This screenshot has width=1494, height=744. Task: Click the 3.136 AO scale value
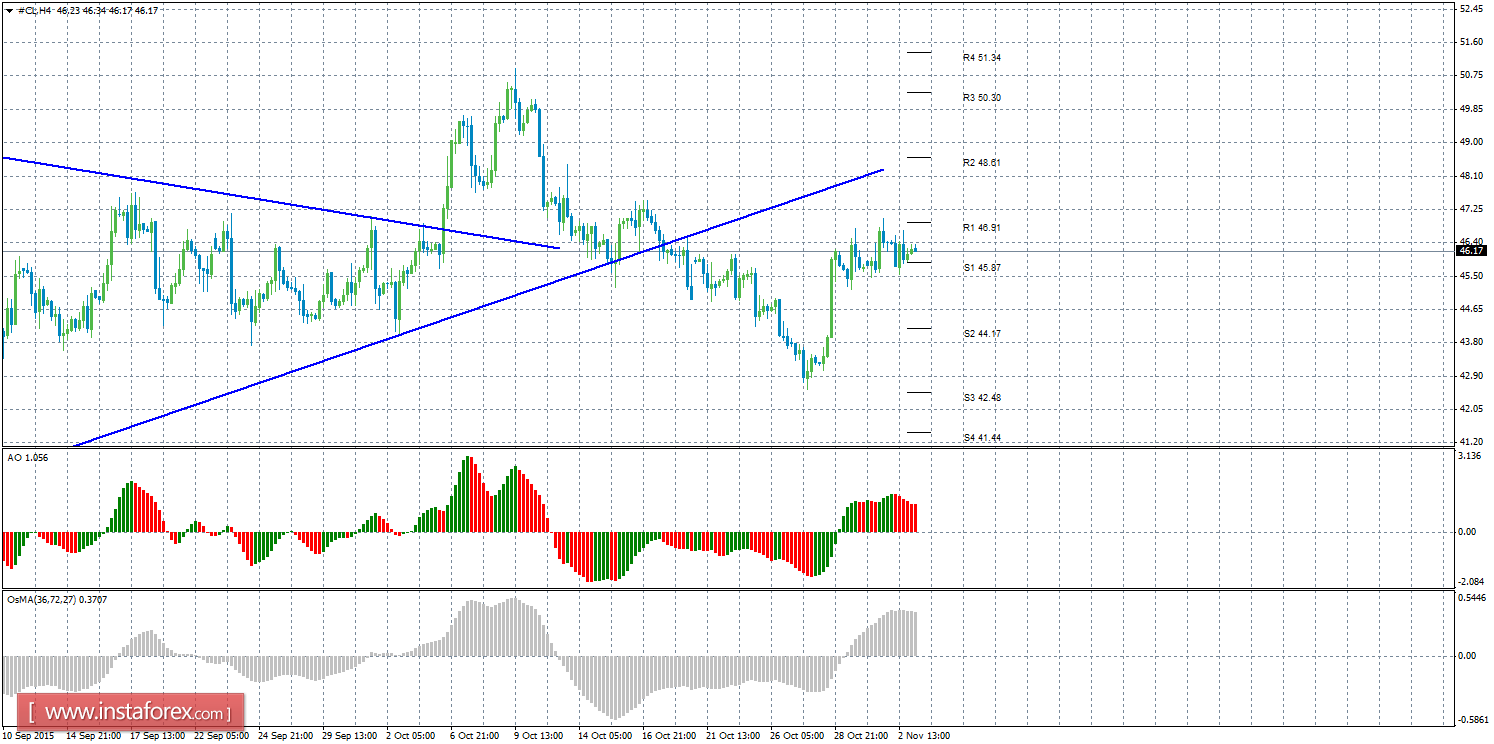coord(1469,456)
